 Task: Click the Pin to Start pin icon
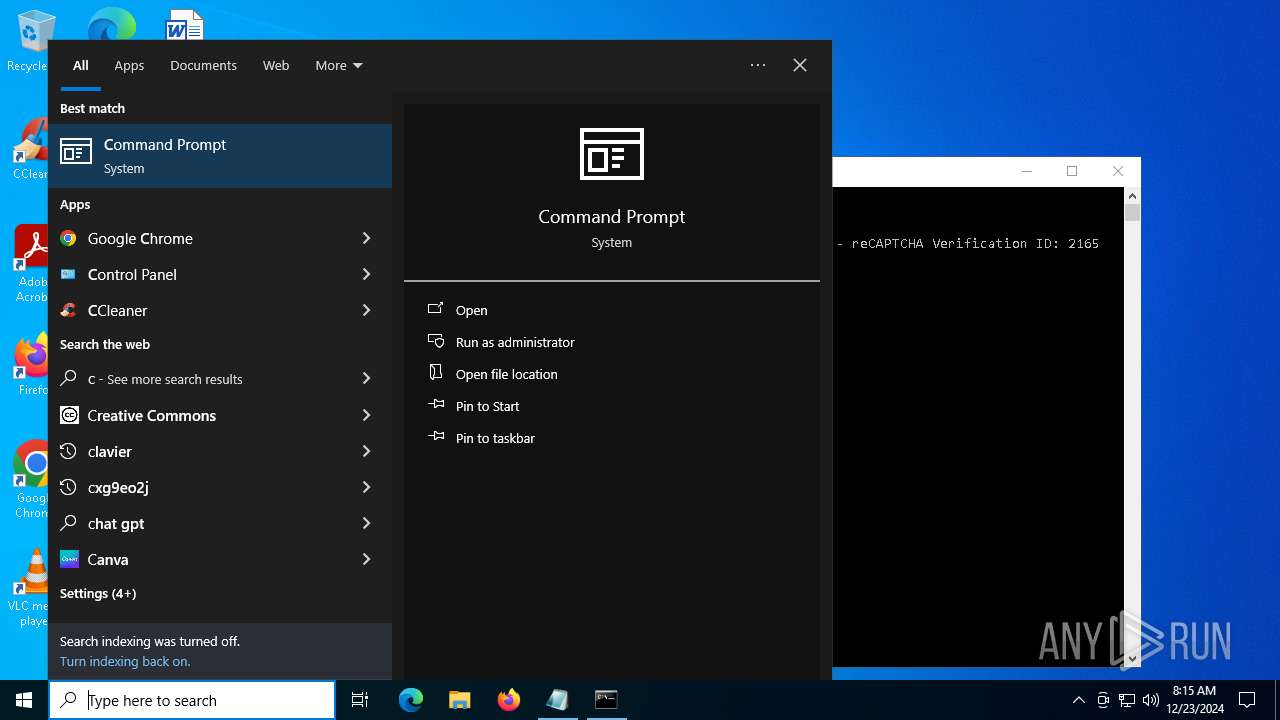pos(436,405)
